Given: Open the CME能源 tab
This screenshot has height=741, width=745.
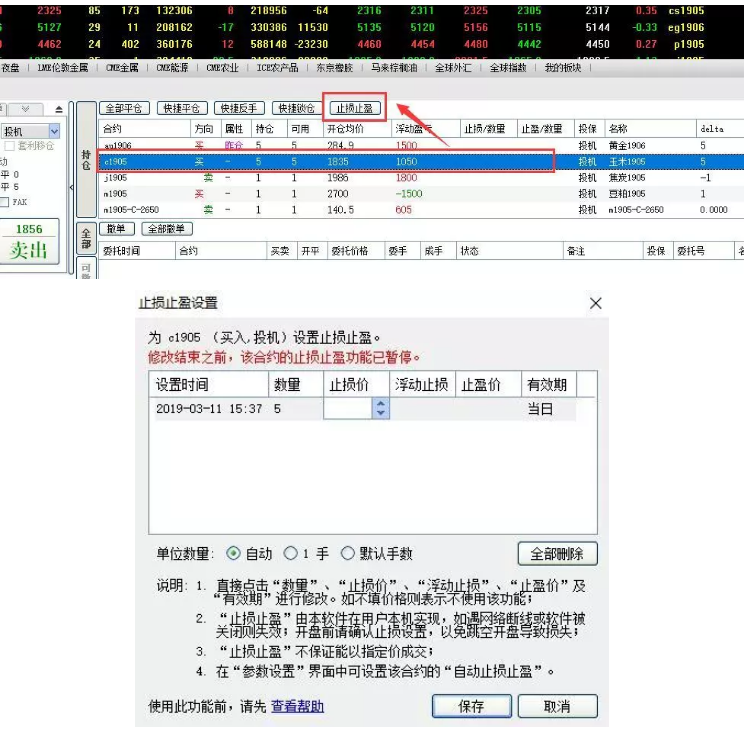Looking at the screenshot, I should [172, 68].
